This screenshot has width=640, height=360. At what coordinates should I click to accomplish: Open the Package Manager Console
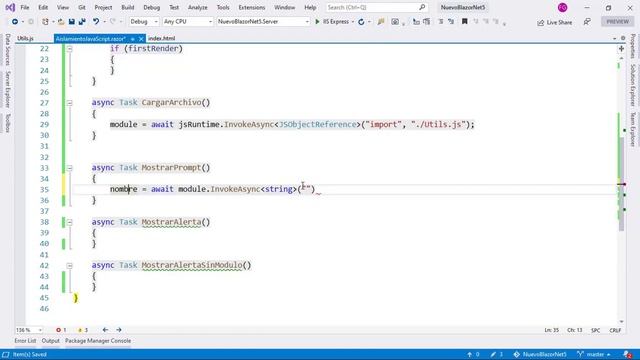[x=98, y=341]
